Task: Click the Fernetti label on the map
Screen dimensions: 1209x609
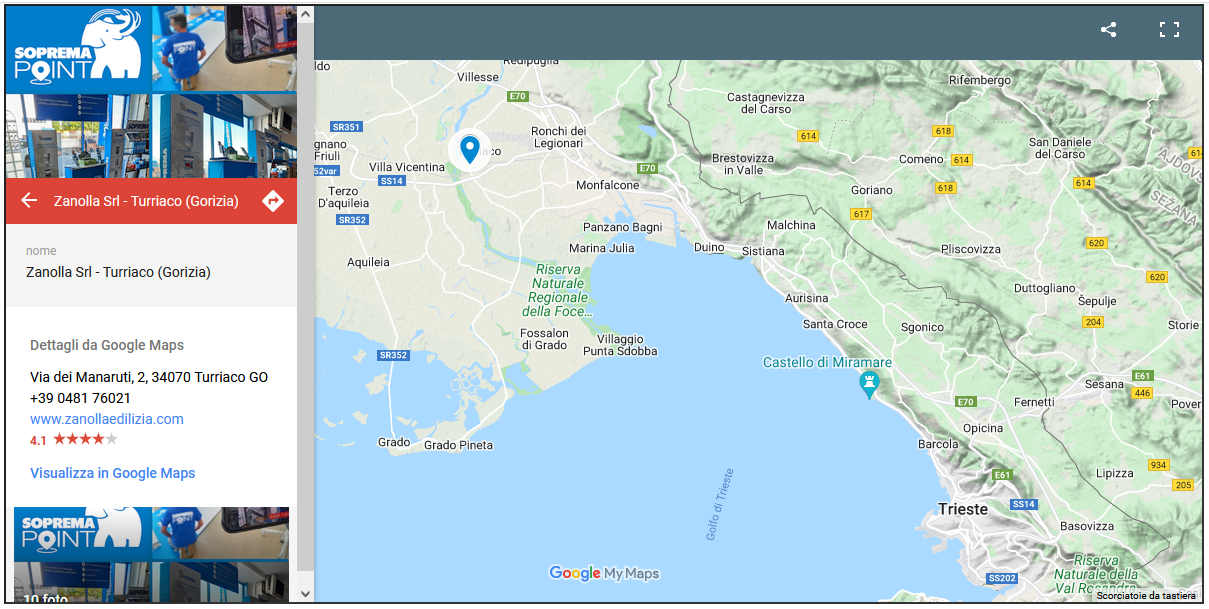Action: click(x=1033, y=402)
